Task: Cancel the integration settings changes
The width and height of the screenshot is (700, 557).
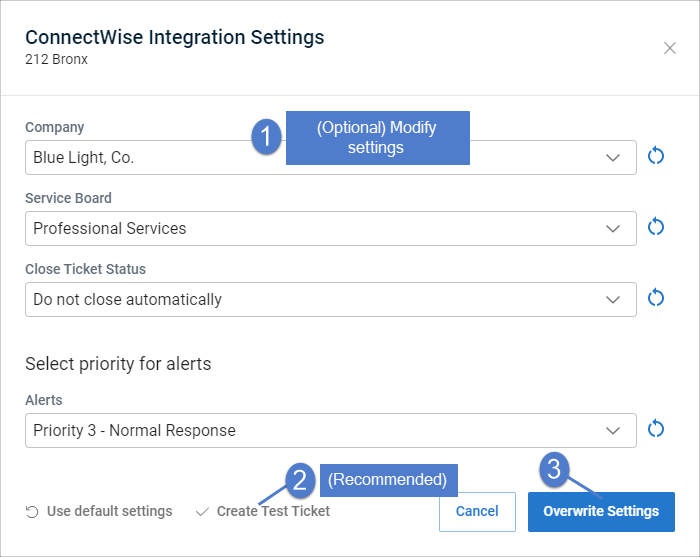Action: coord(477,511)
